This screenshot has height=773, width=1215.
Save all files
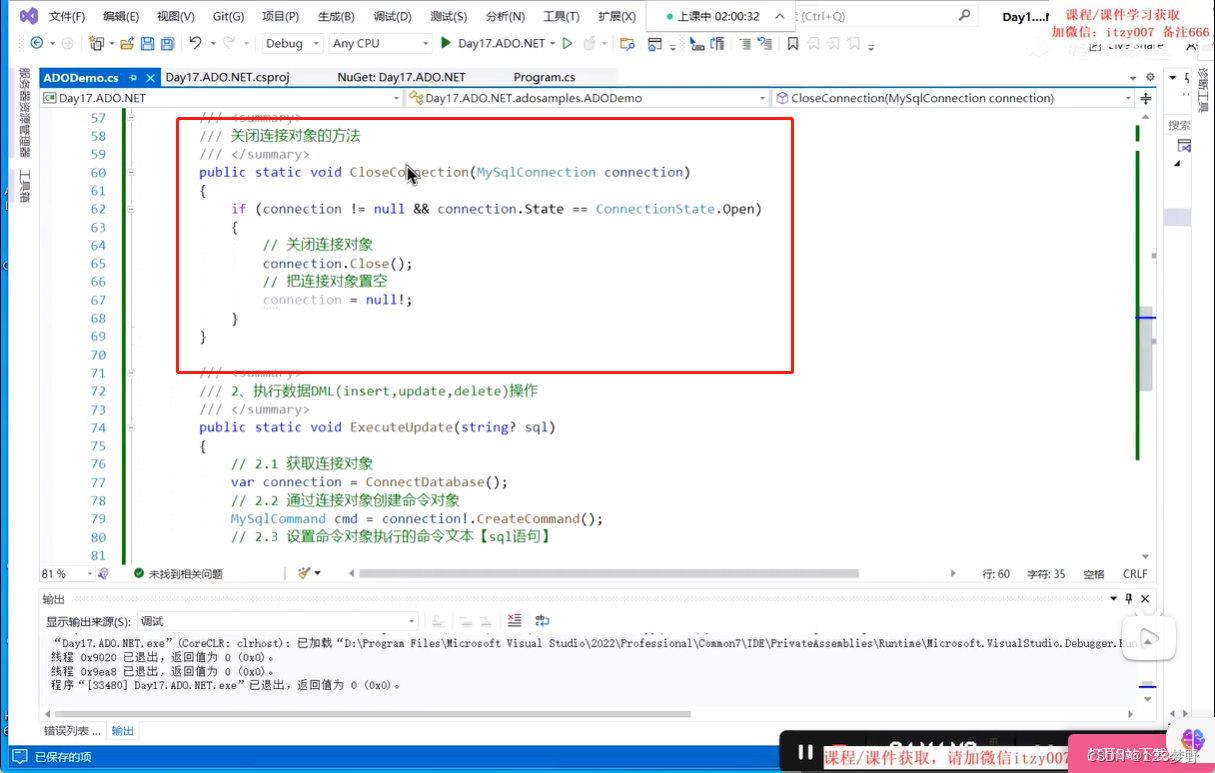pos(166,43)
